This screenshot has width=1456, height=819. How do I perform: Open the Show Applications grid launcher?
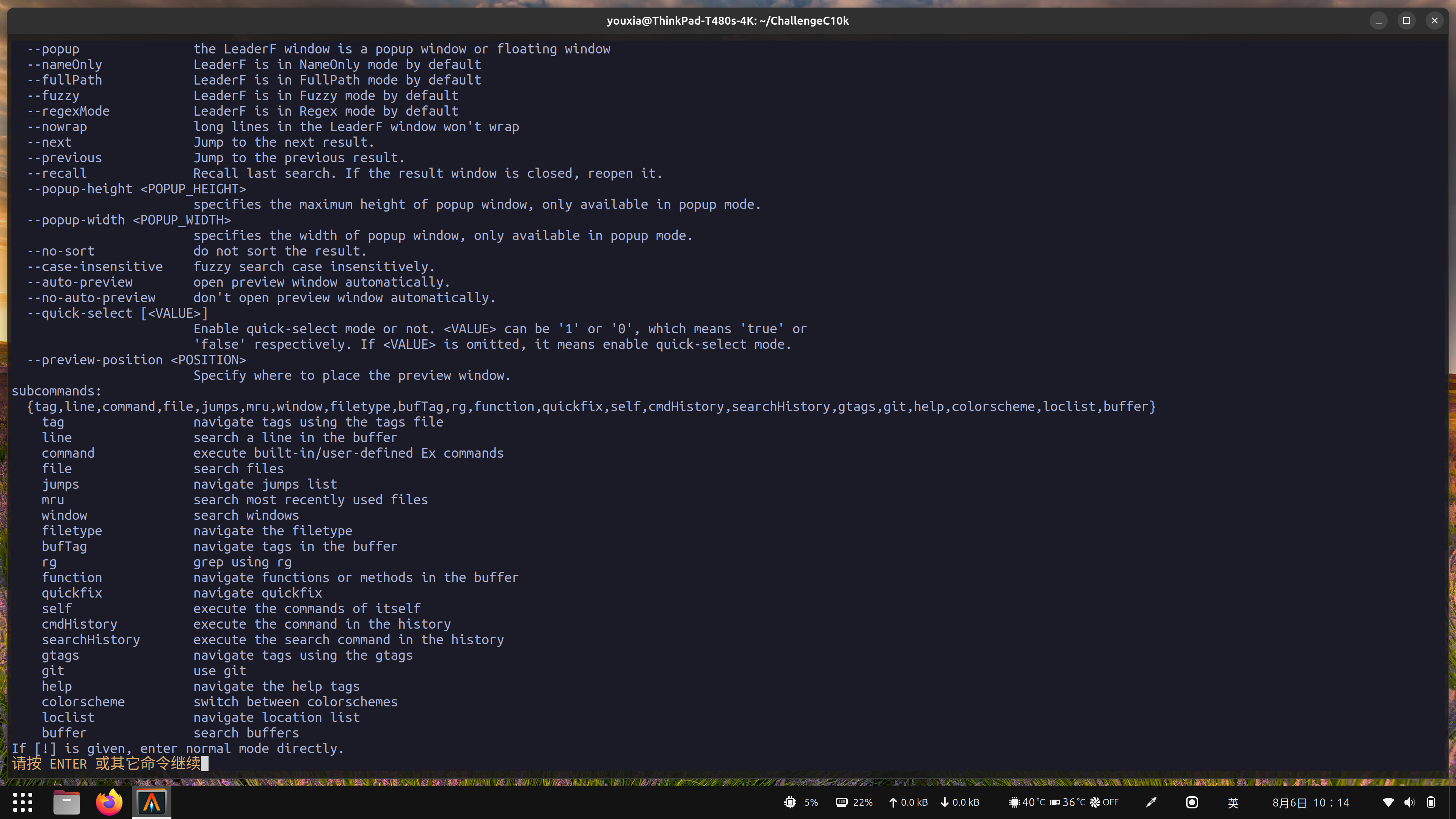click(x=22, y=802)
